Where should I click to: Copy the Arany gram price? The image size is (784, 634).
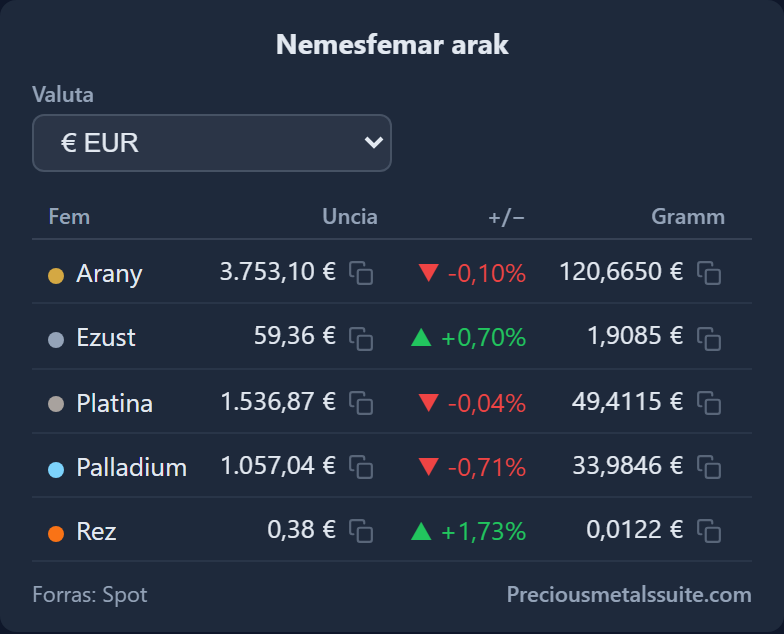709,273
